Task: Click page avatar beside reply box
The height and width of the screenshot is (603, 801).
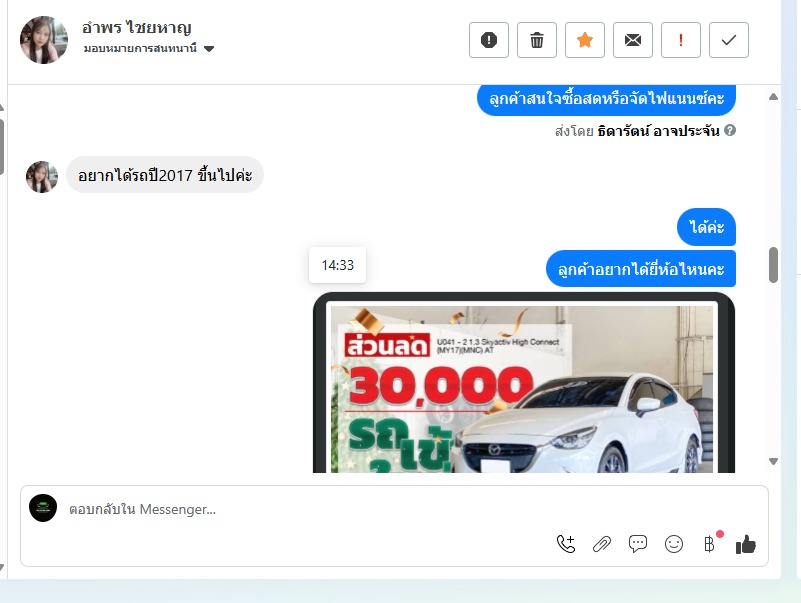Action: click(x=43, y=508)
